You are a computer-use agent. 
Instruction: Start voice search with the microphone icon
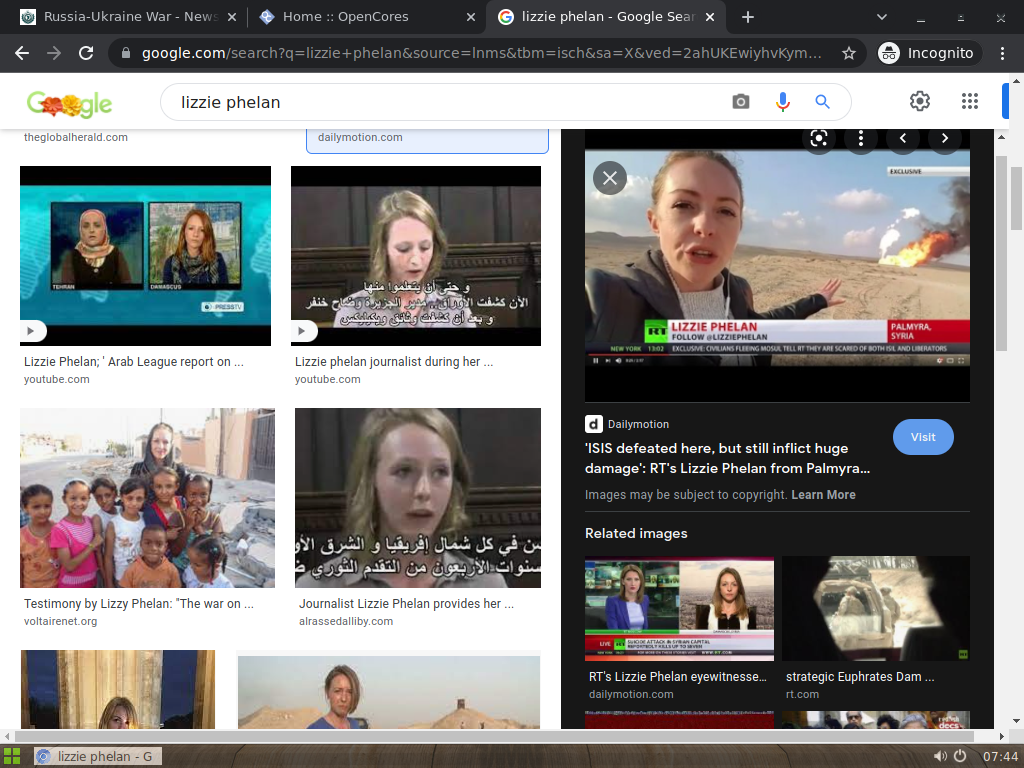(782, 102)
